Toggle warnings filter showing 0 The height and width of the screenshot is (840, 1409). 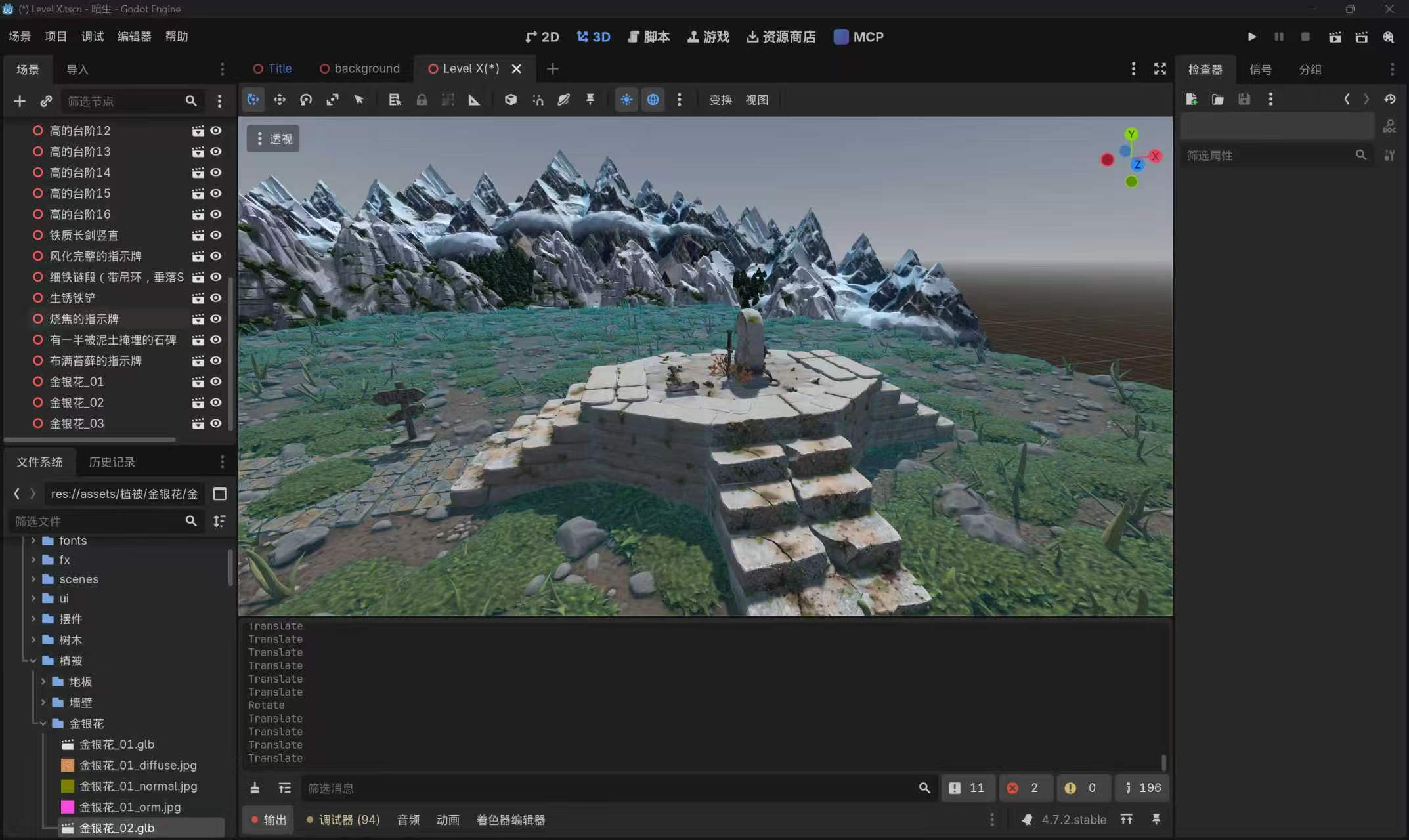tap(1083, 787)
